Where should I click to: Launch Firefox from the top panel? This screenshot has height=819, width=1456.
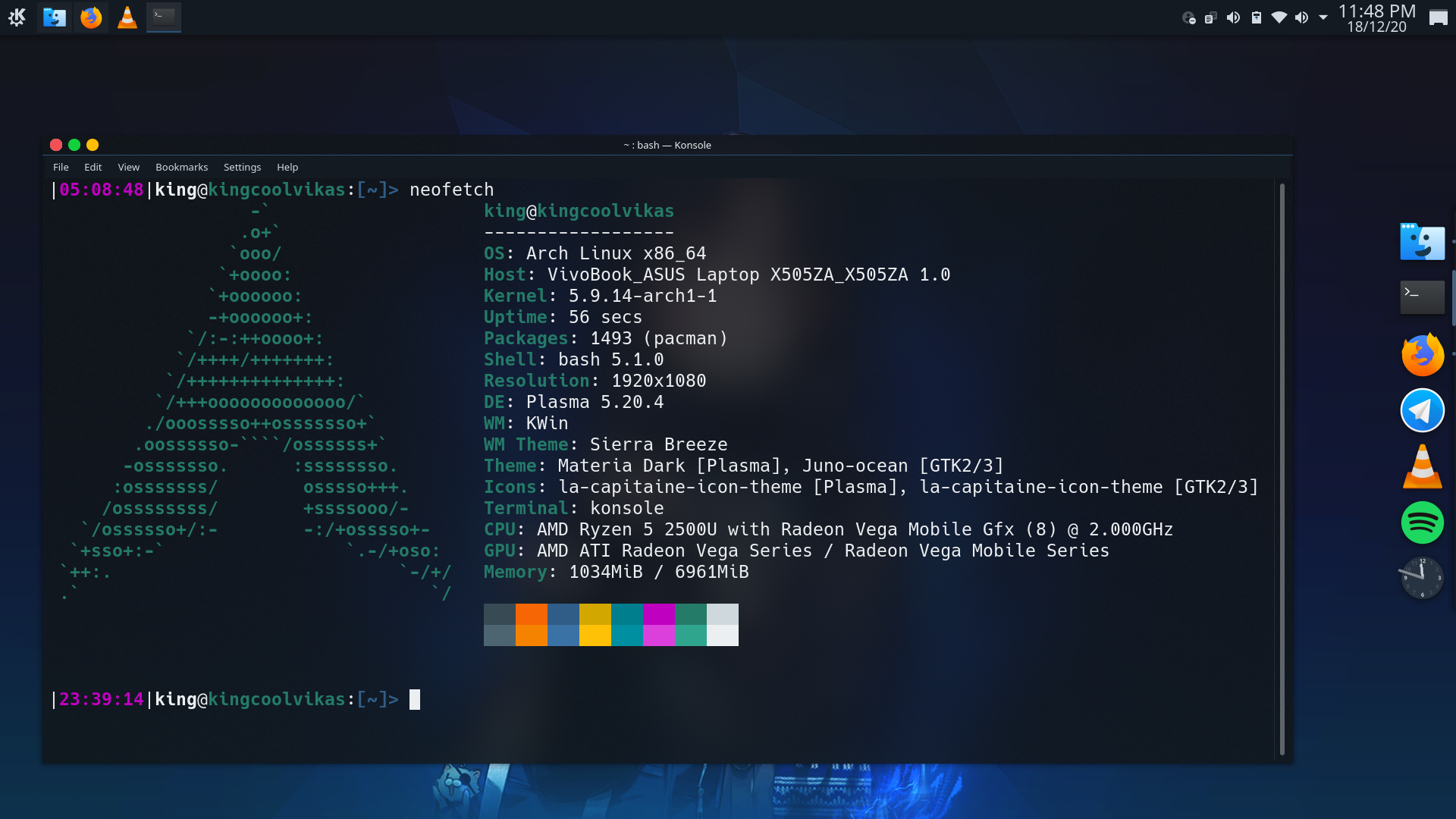click(x=91, y=17)
